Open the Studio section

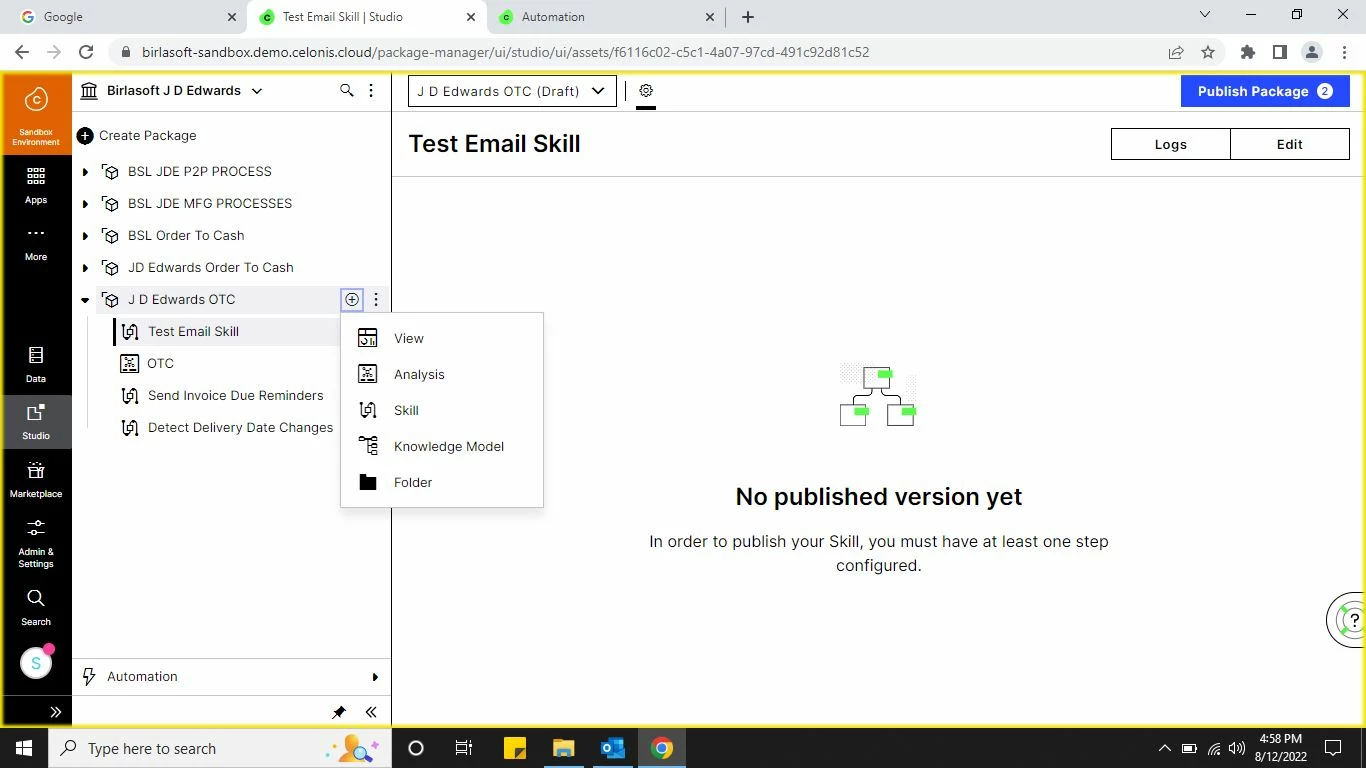(36, 423)
